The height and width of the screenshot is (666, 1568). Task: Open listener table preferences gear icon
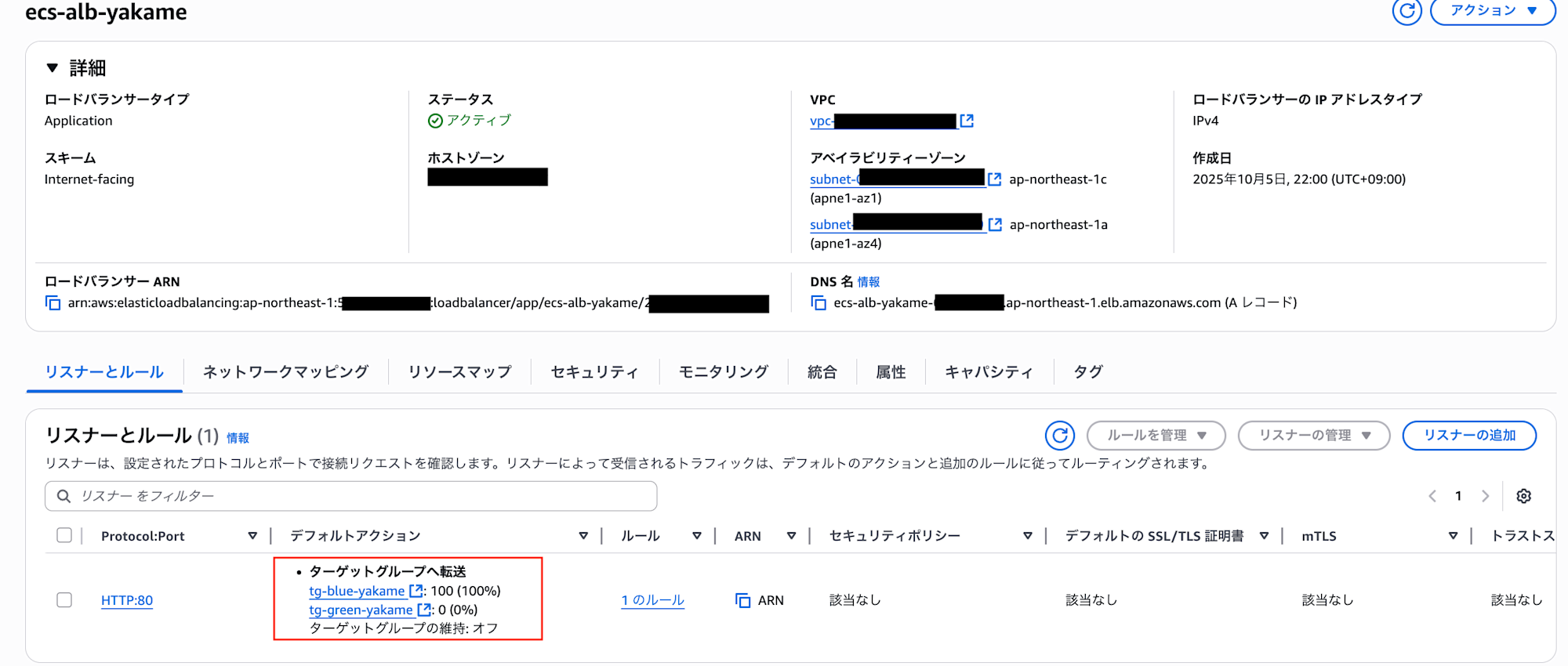[1523, 496]
